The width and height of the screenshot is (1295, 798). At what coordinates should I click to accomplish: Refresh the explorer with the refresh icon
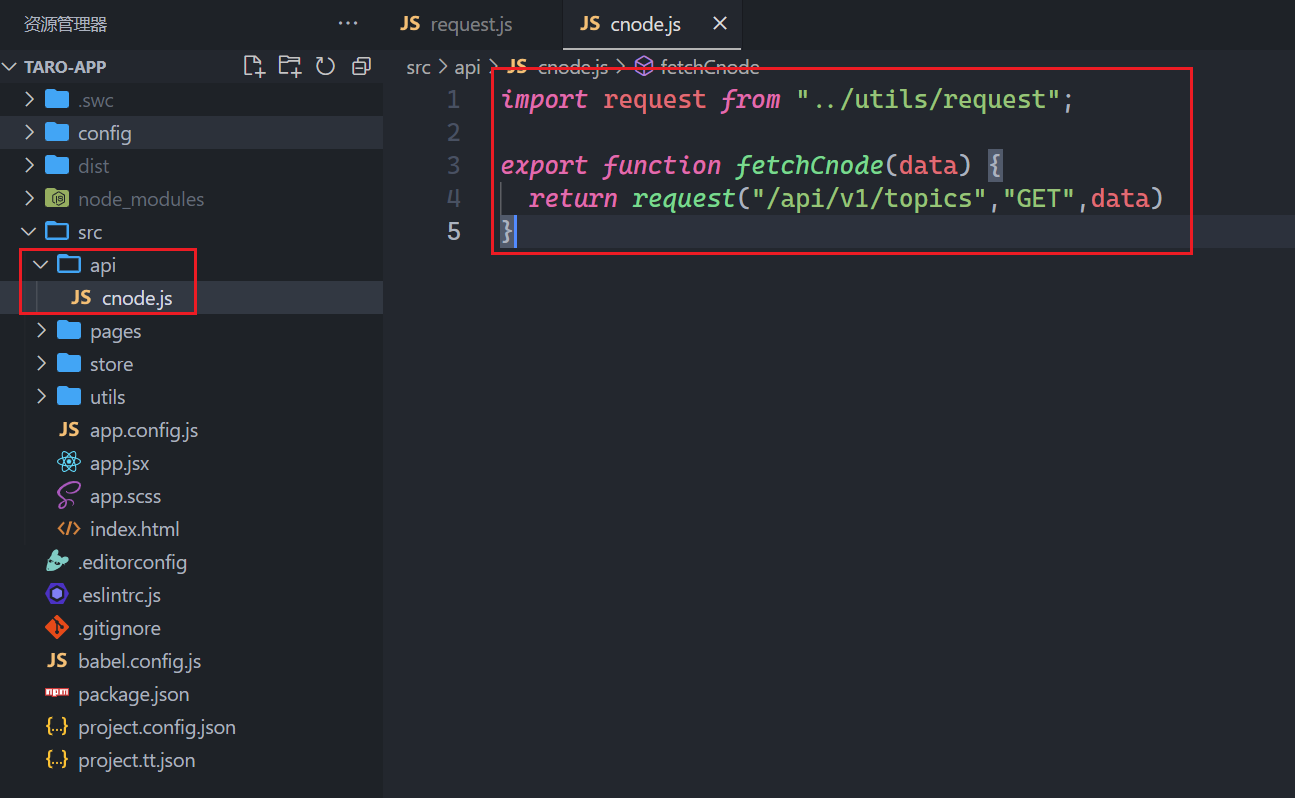coord(325,67)
